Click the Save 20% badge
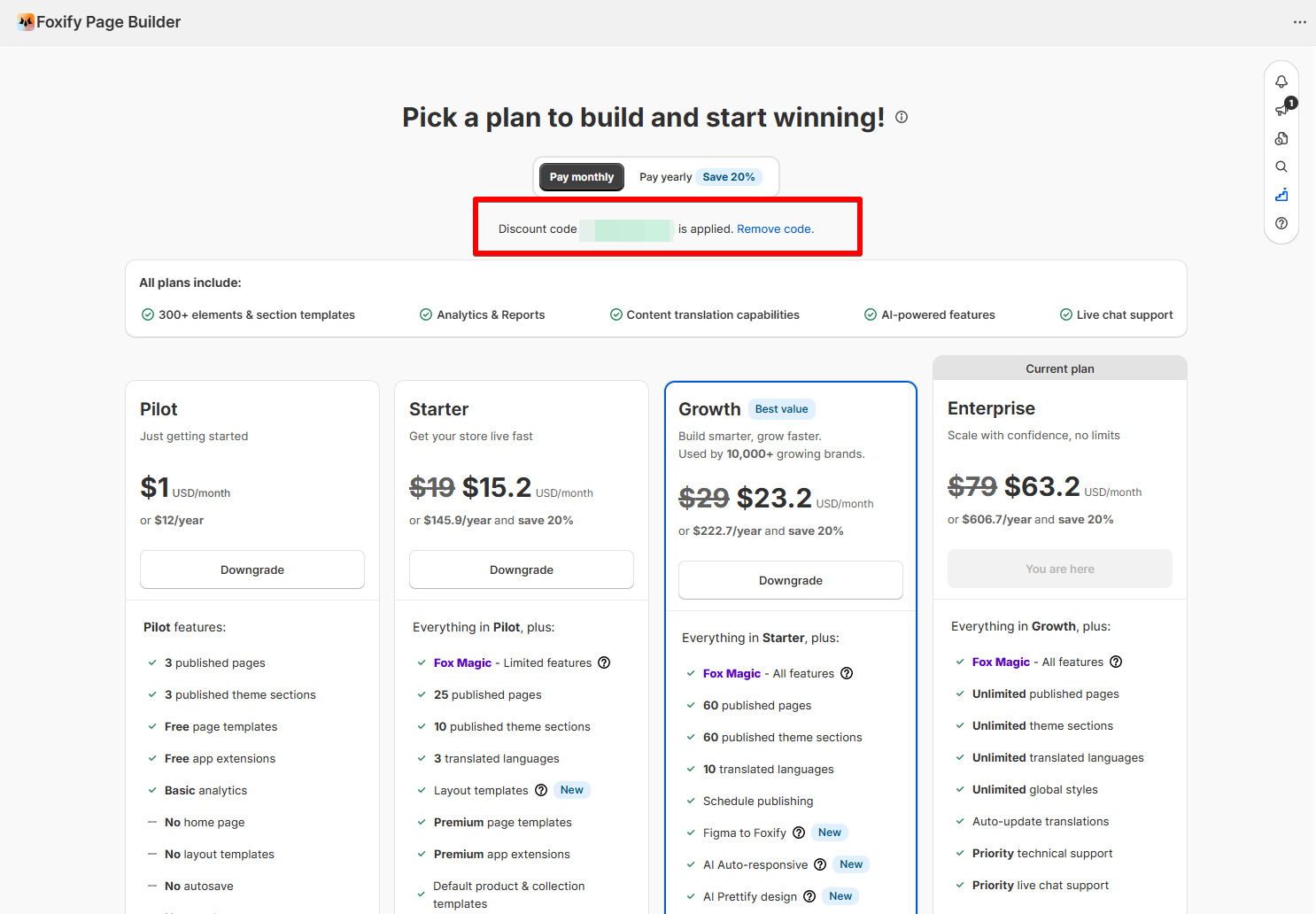Image resolution: width=1316 pixels, height=914 pixels. (x=729, y=177)
